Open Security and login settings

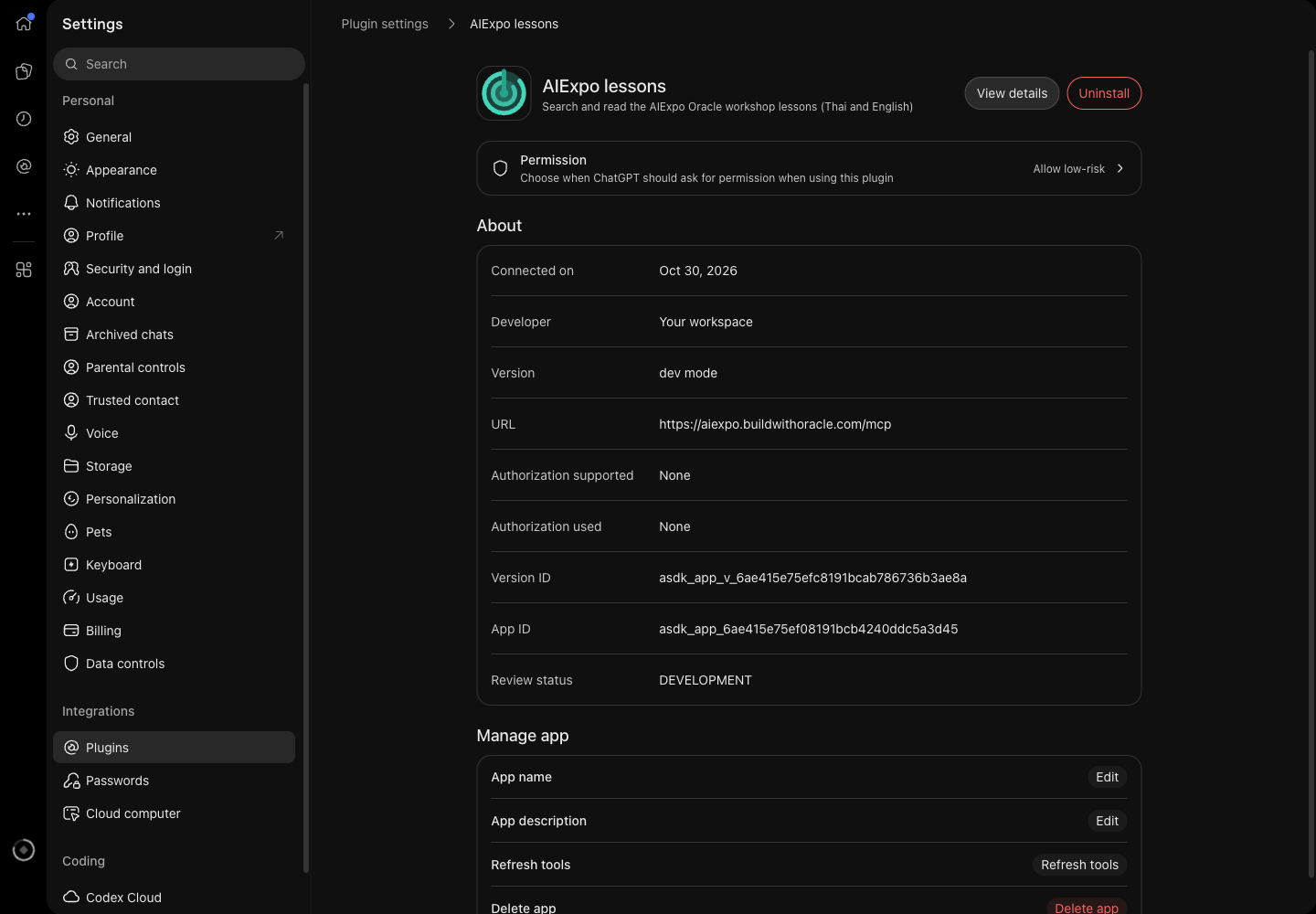(174, 269)
